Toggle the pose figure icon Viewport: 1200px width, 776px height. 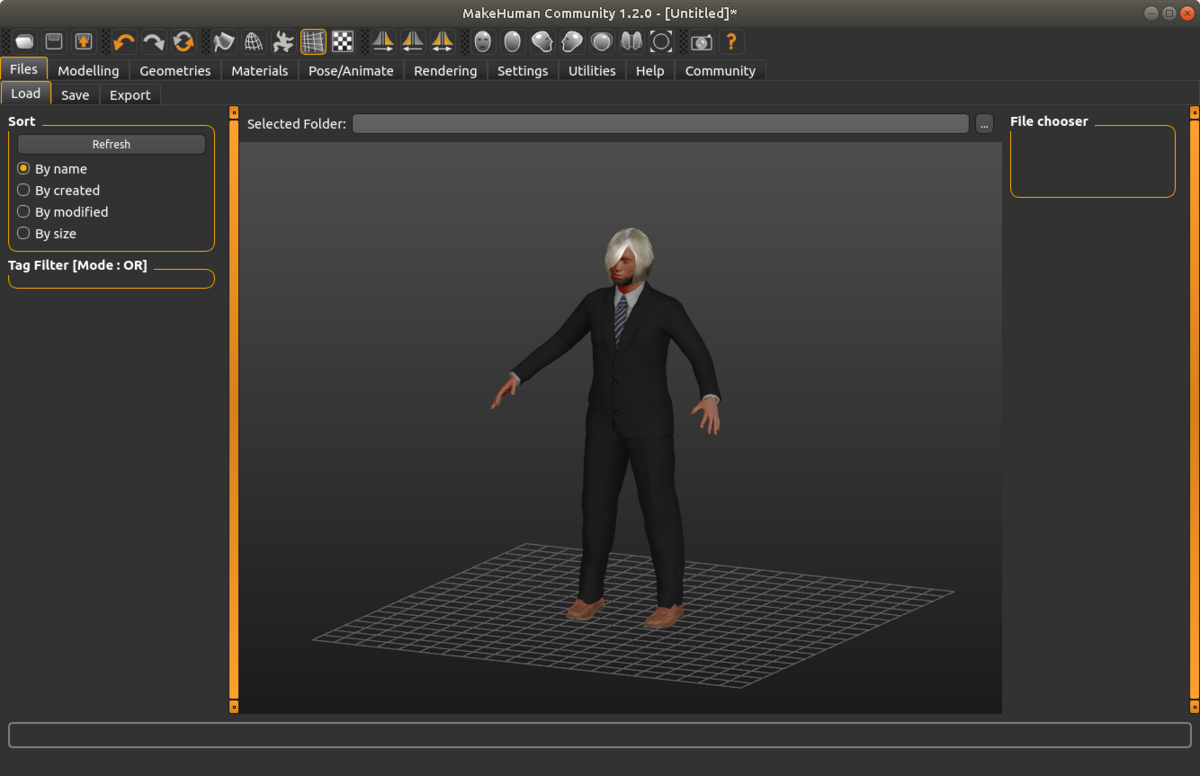(x=284, y=42)
